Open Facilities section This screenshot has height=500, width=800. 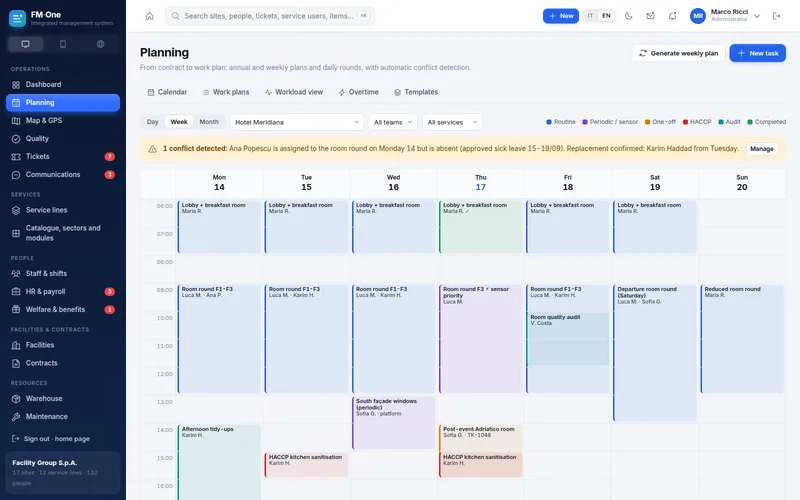pos(63,345)
